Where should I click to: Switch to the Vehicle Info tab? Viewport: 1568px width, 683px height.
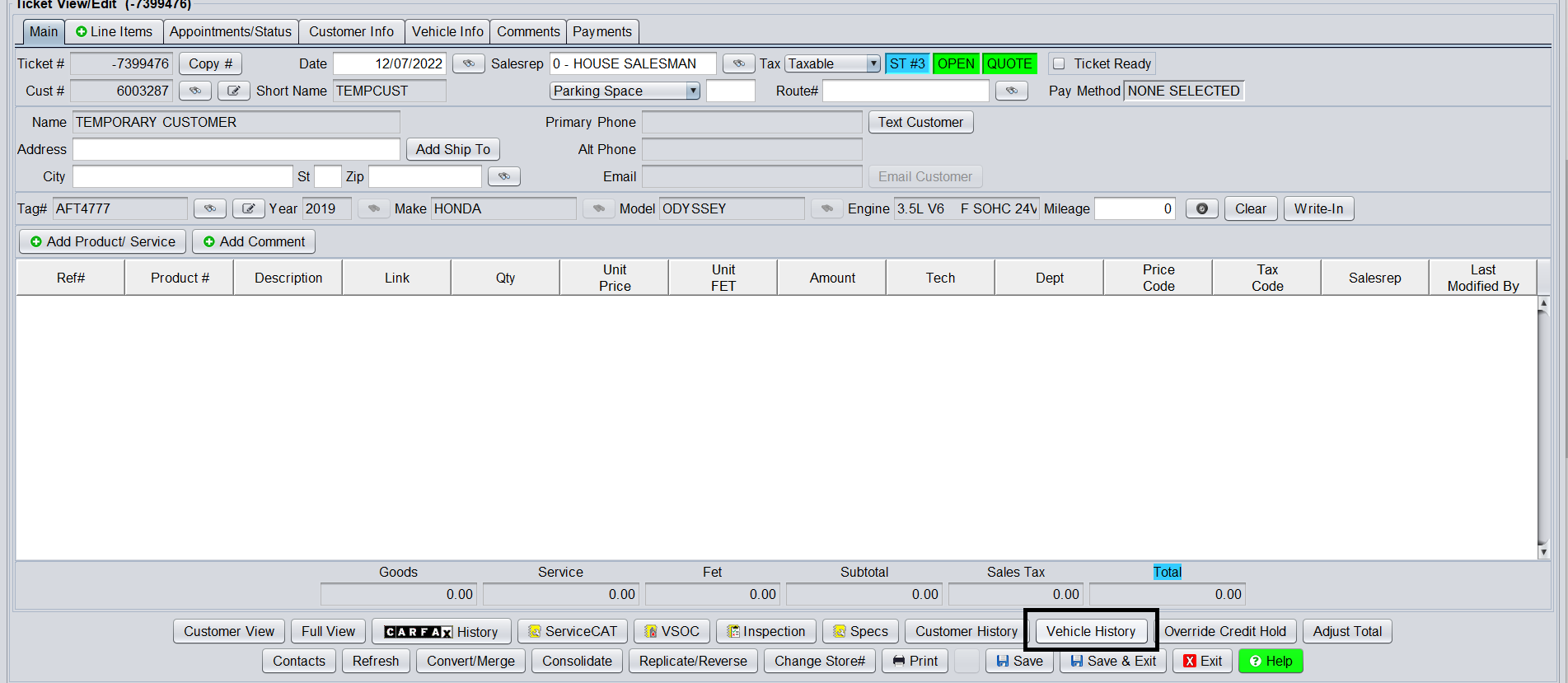tap(447, 31)
